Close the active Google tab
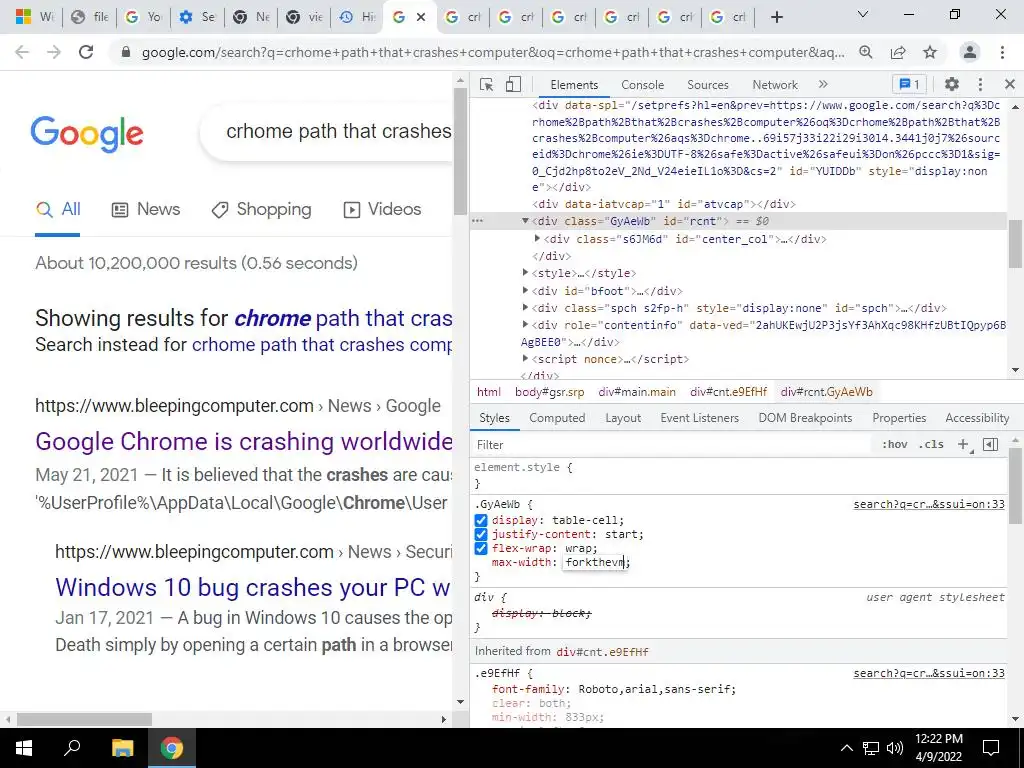 click(421, 17)
